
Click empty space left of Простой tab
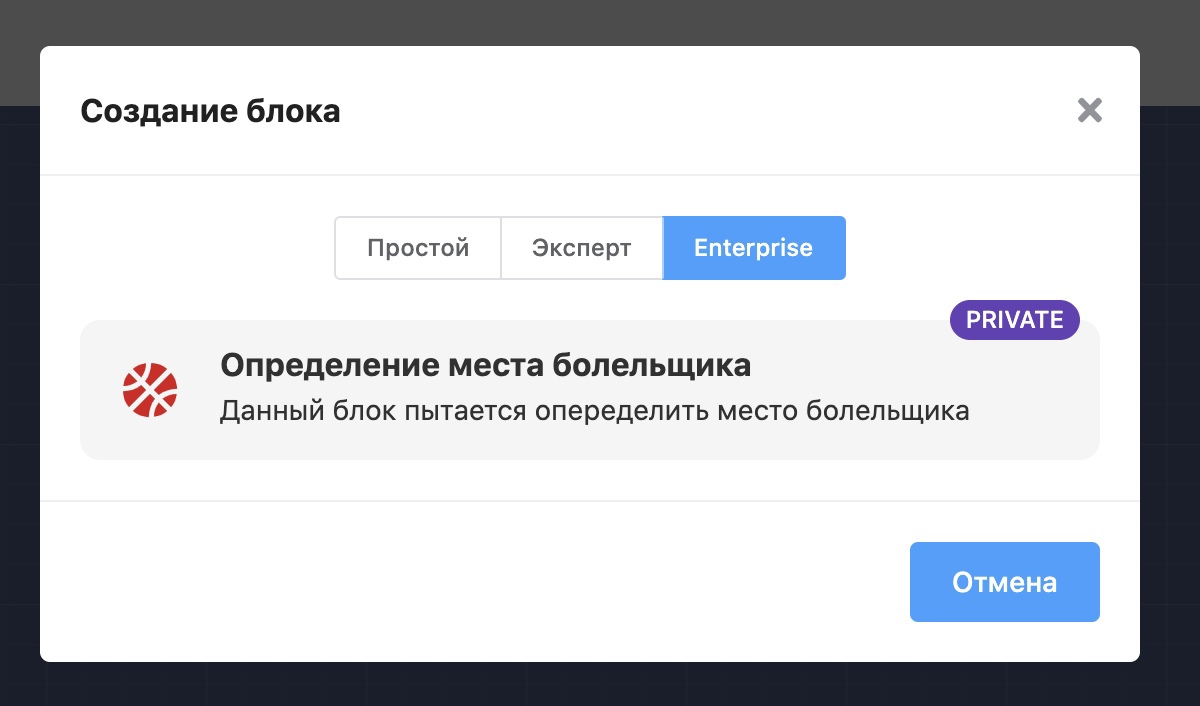point(200,248)
